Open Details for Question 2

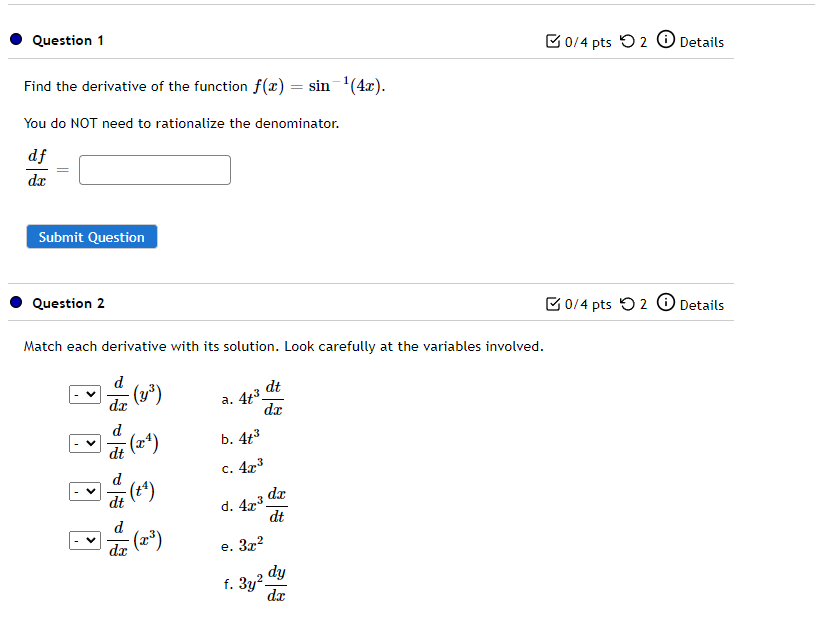coord(701,304)
